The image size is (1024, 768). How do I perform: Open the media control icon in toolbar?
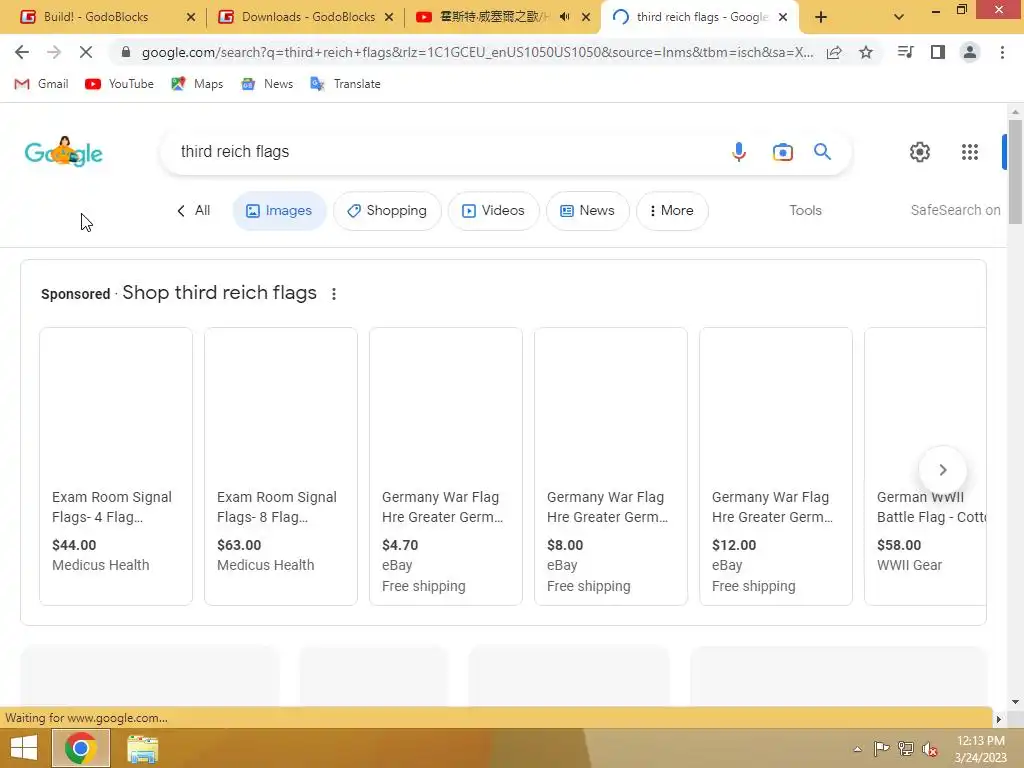point(905,52)
